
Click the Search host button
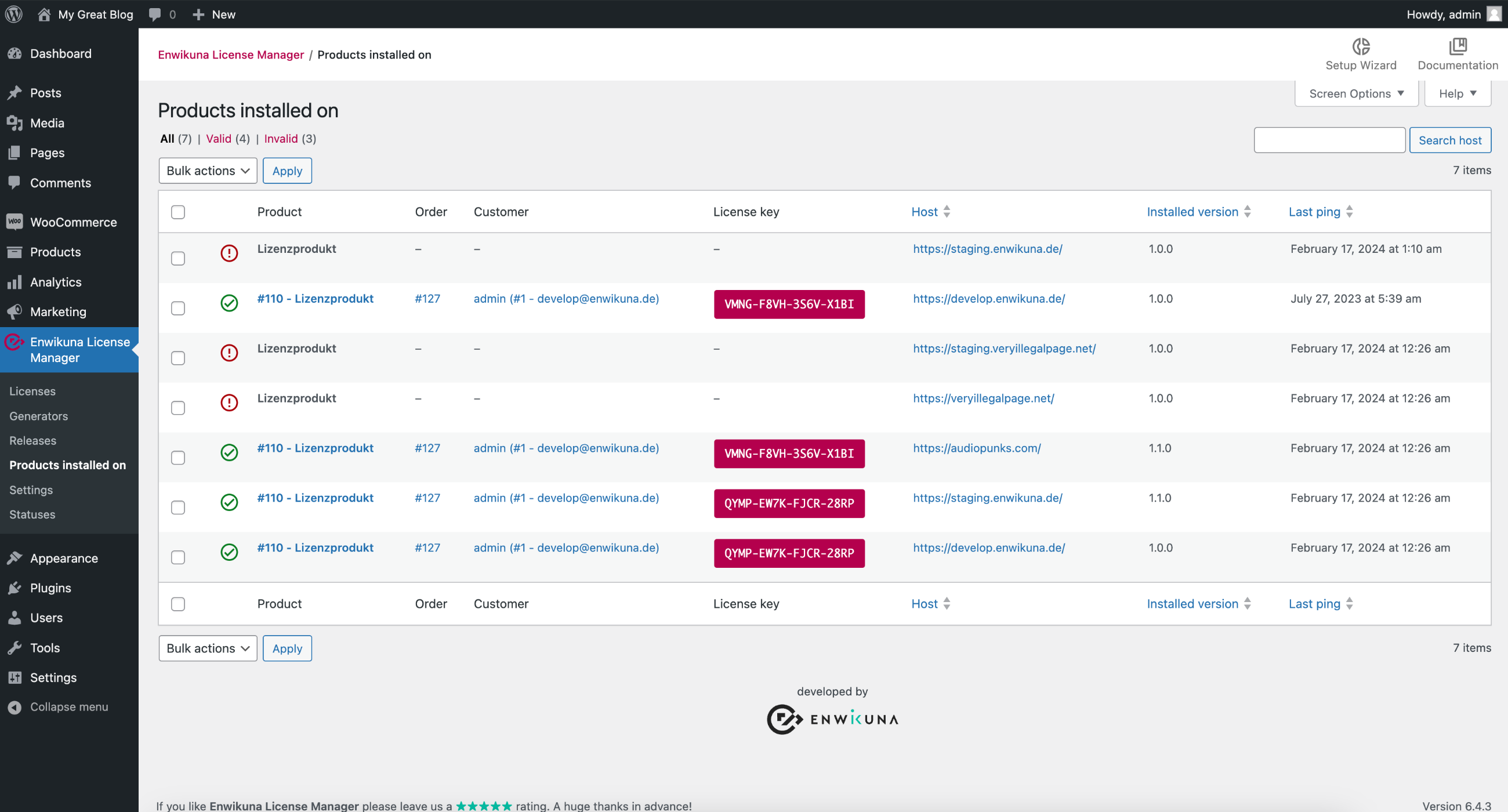click(1449, 140)
